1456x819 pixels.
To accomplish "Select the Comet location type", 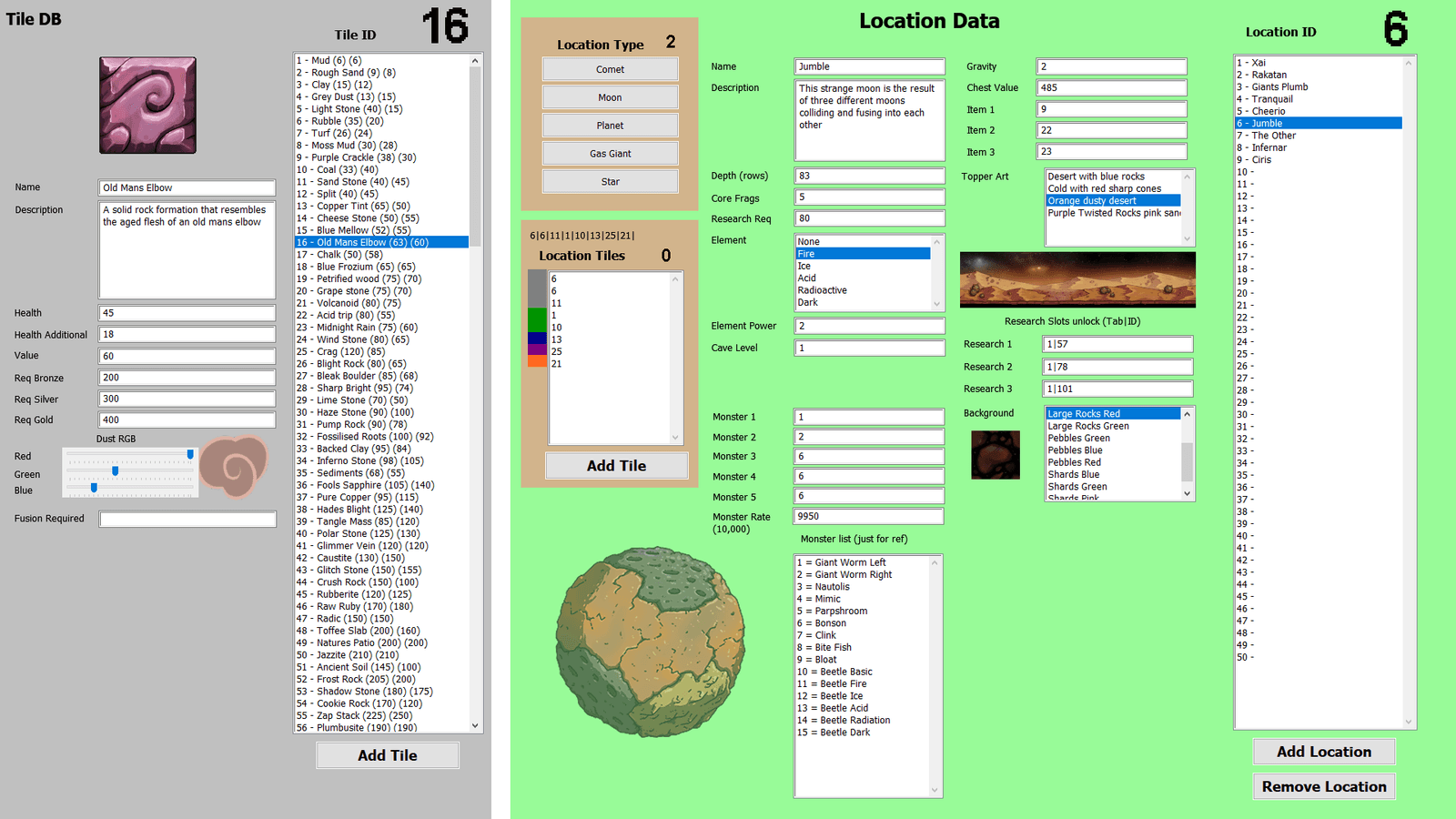I will [x=611, y=69].
